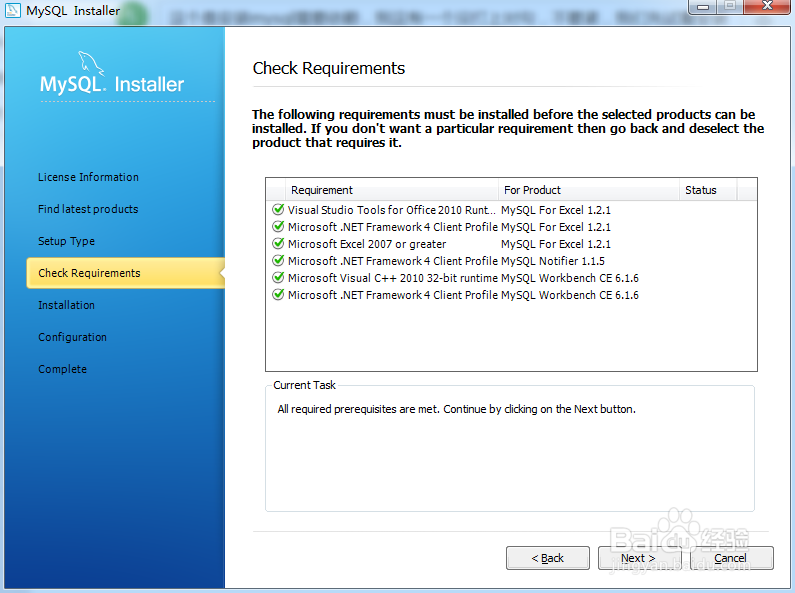Screen dimensions: 795x593
Task: Open the Complete step in the sidebar
Action: (62, 369)
